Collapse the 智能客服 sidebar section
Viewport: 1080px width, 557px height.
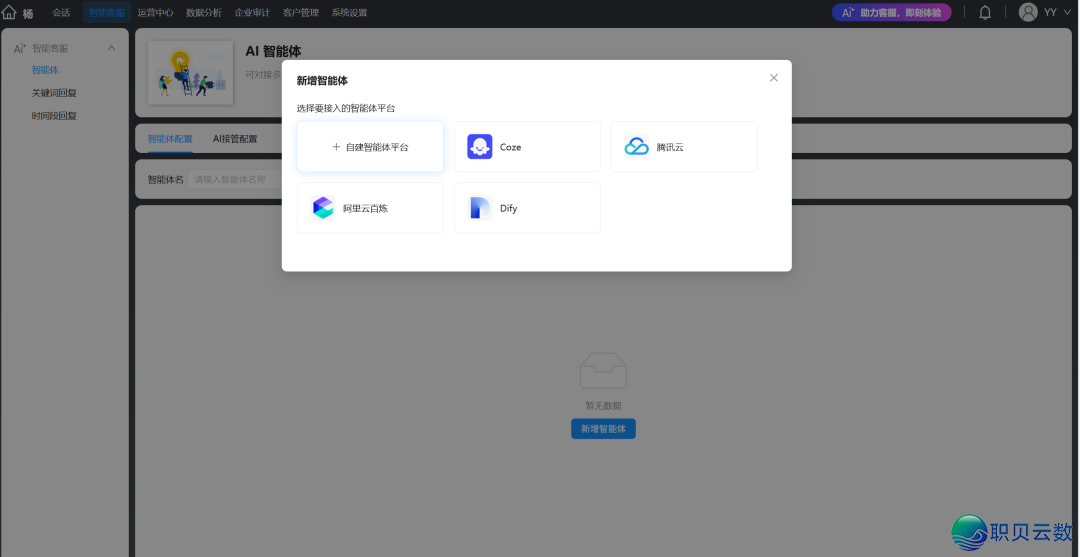pos(112,48)
